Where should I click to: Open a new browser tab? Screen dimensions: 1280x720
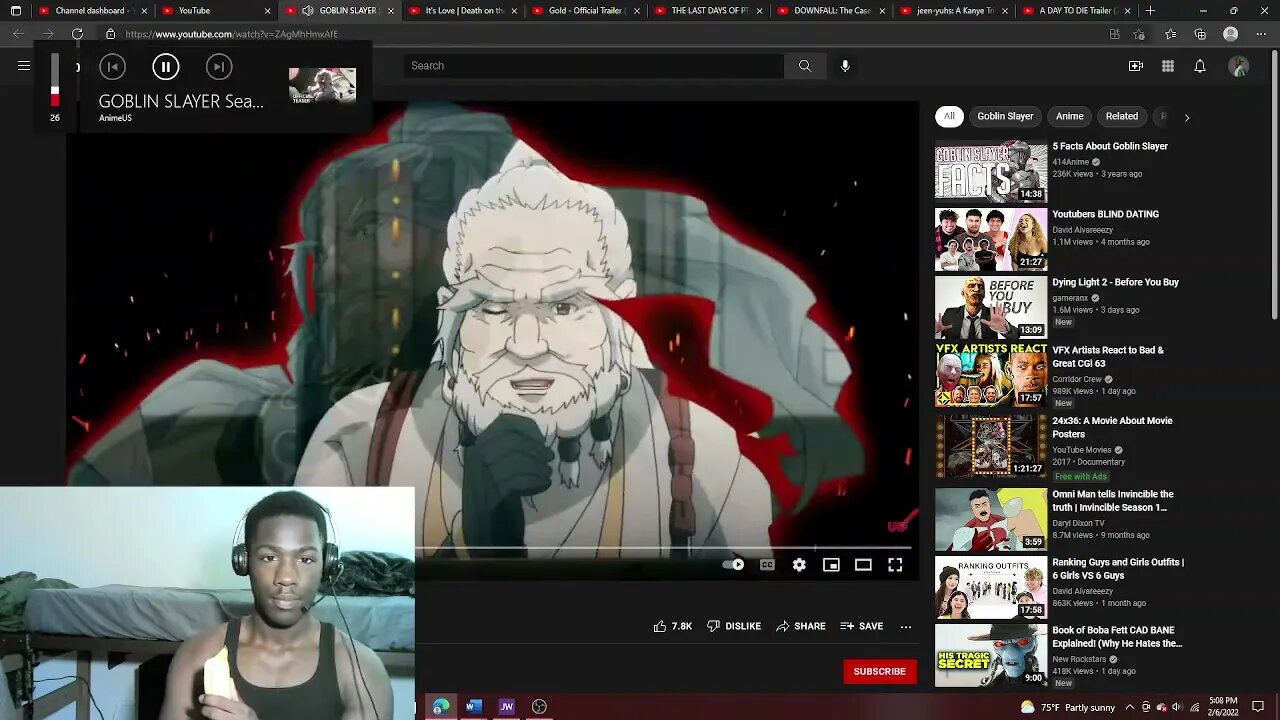pos(1150,11)
